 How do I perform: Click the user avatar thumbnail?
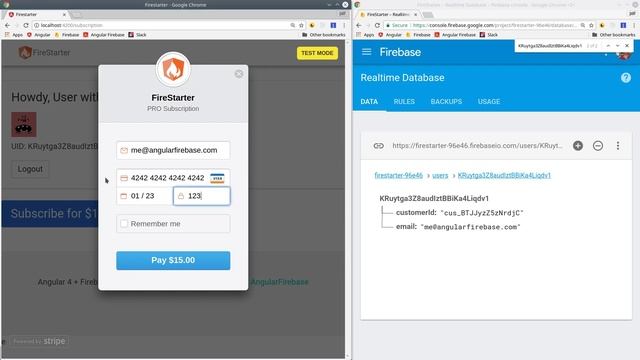click(24, 124)
